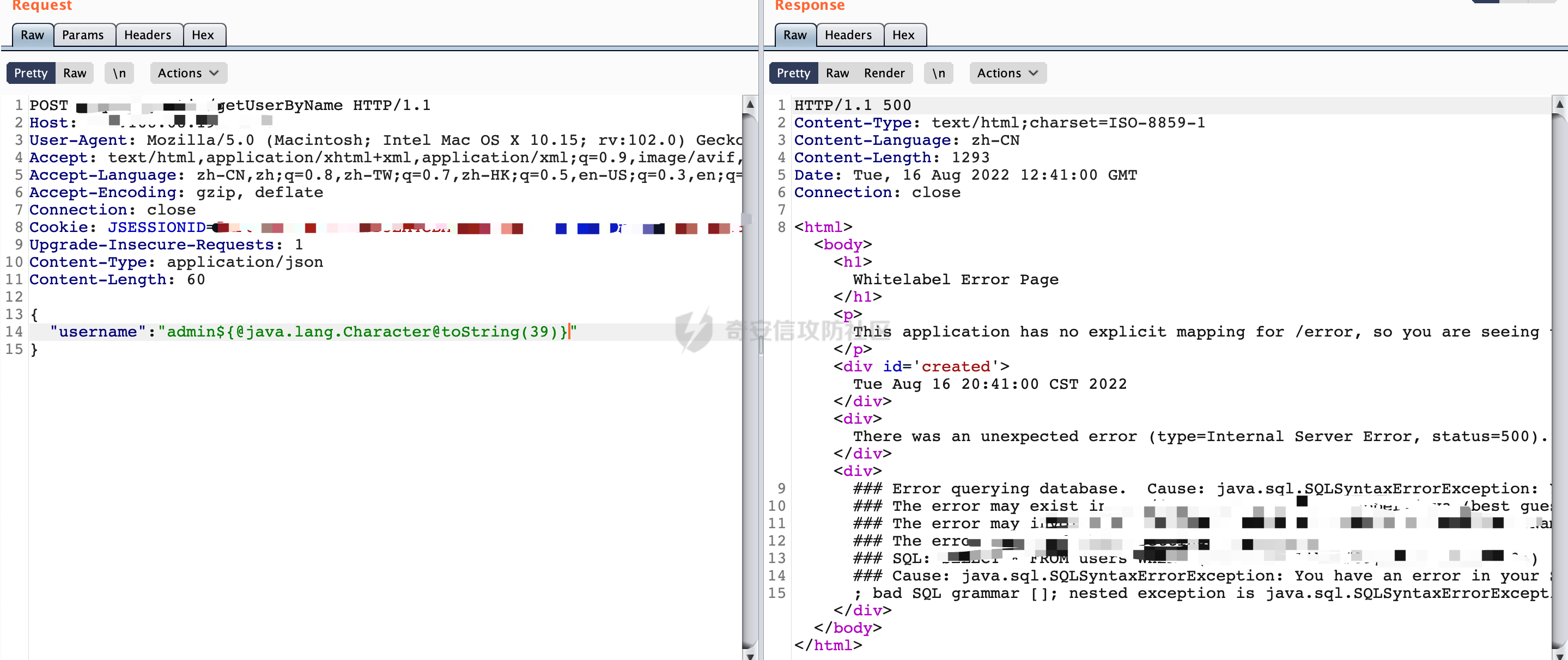The width and height of the screenshot is (1568, 660).
Task: Select the response Raw top tab
Action: coord(794,35)
